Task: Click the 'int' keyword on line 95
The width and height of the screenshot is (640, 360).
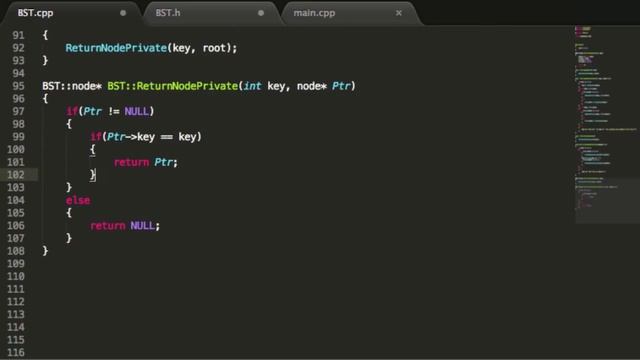Action: (253, 86)
